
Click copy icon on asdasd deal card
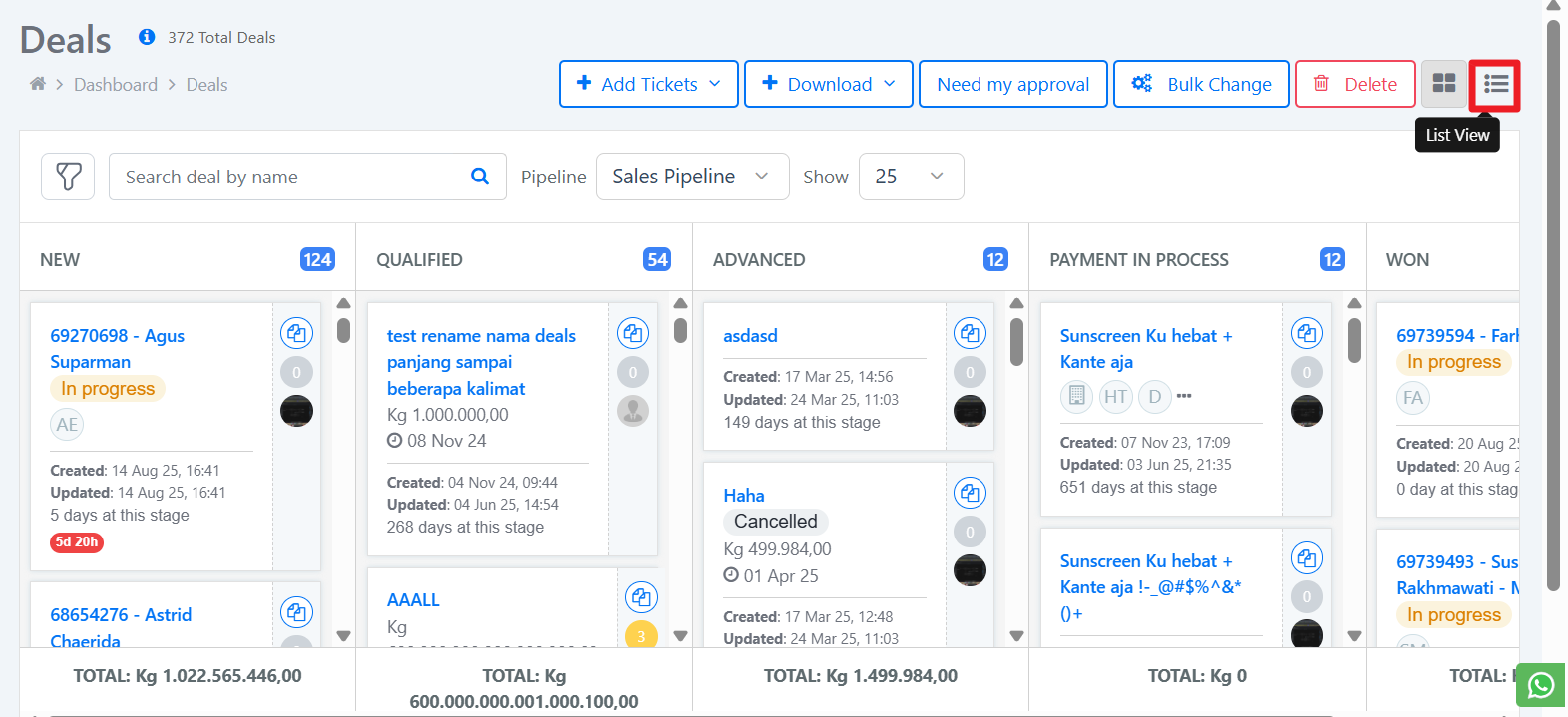tap(970, 333)
